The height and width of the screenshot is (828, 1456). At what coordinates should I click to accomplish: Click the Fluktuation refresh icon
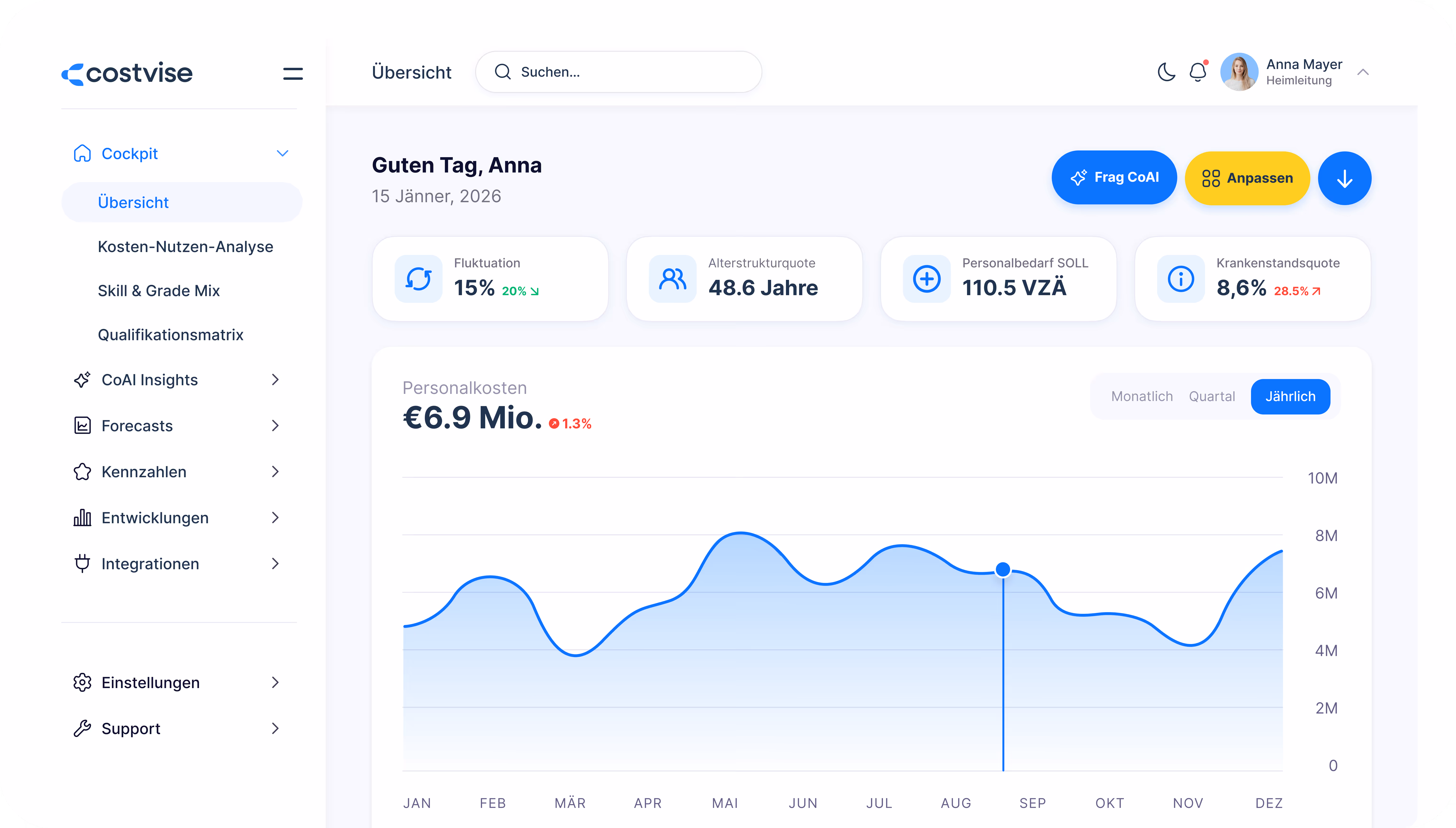pos(418,279)
